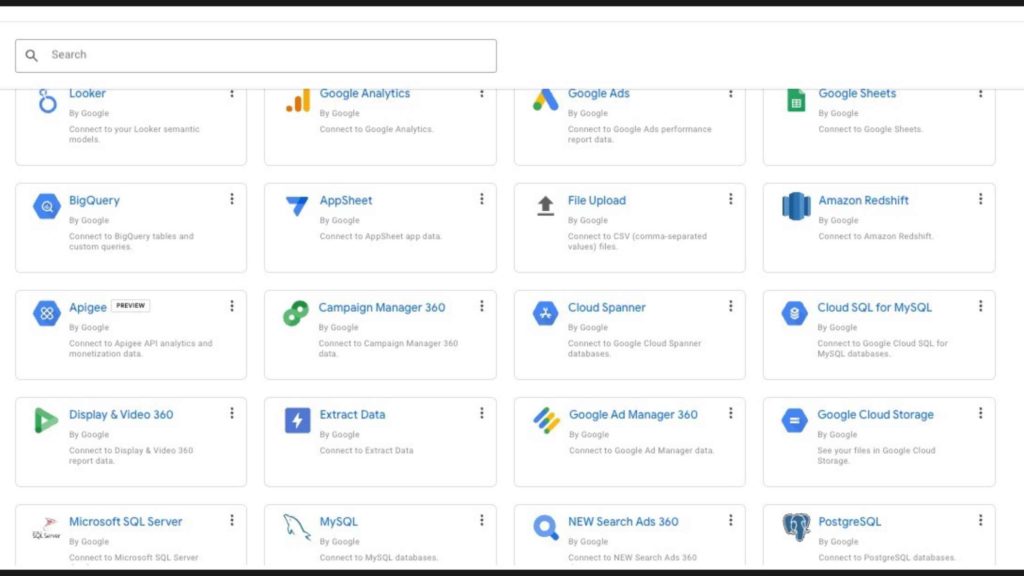Click the Google Ad Manager 360 title
Screen dimensions: 1024x576
point(633,414)
